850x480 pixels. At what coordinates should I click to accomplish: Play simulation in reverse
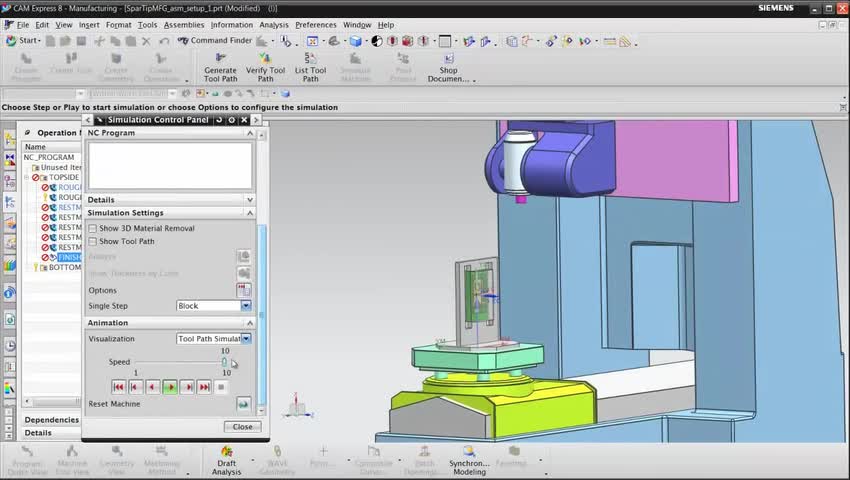tap(153, 387)
